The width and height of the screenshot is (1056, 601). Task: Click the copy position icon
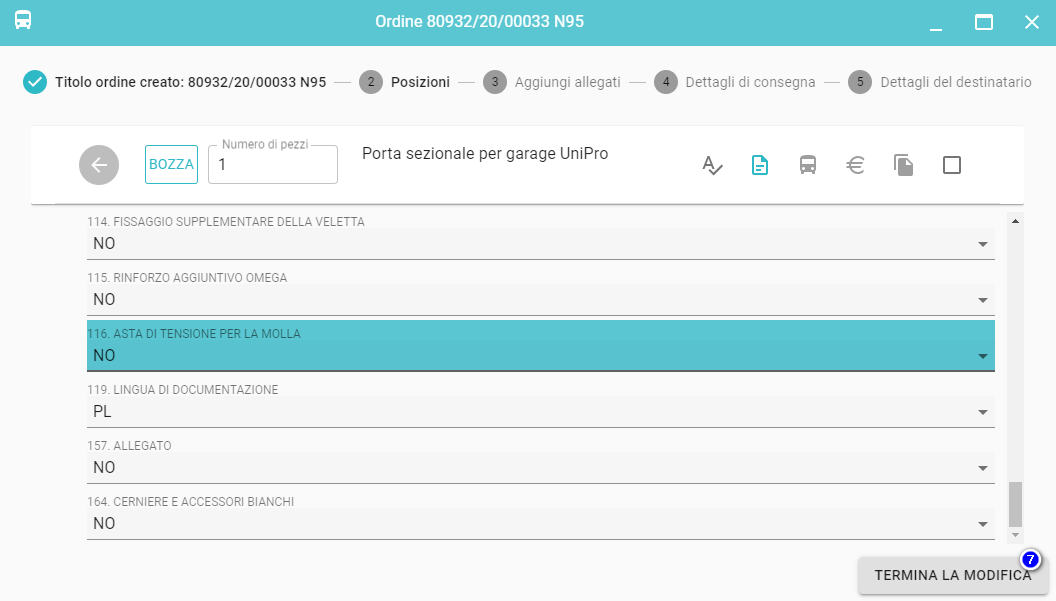[x=904, y=165]
